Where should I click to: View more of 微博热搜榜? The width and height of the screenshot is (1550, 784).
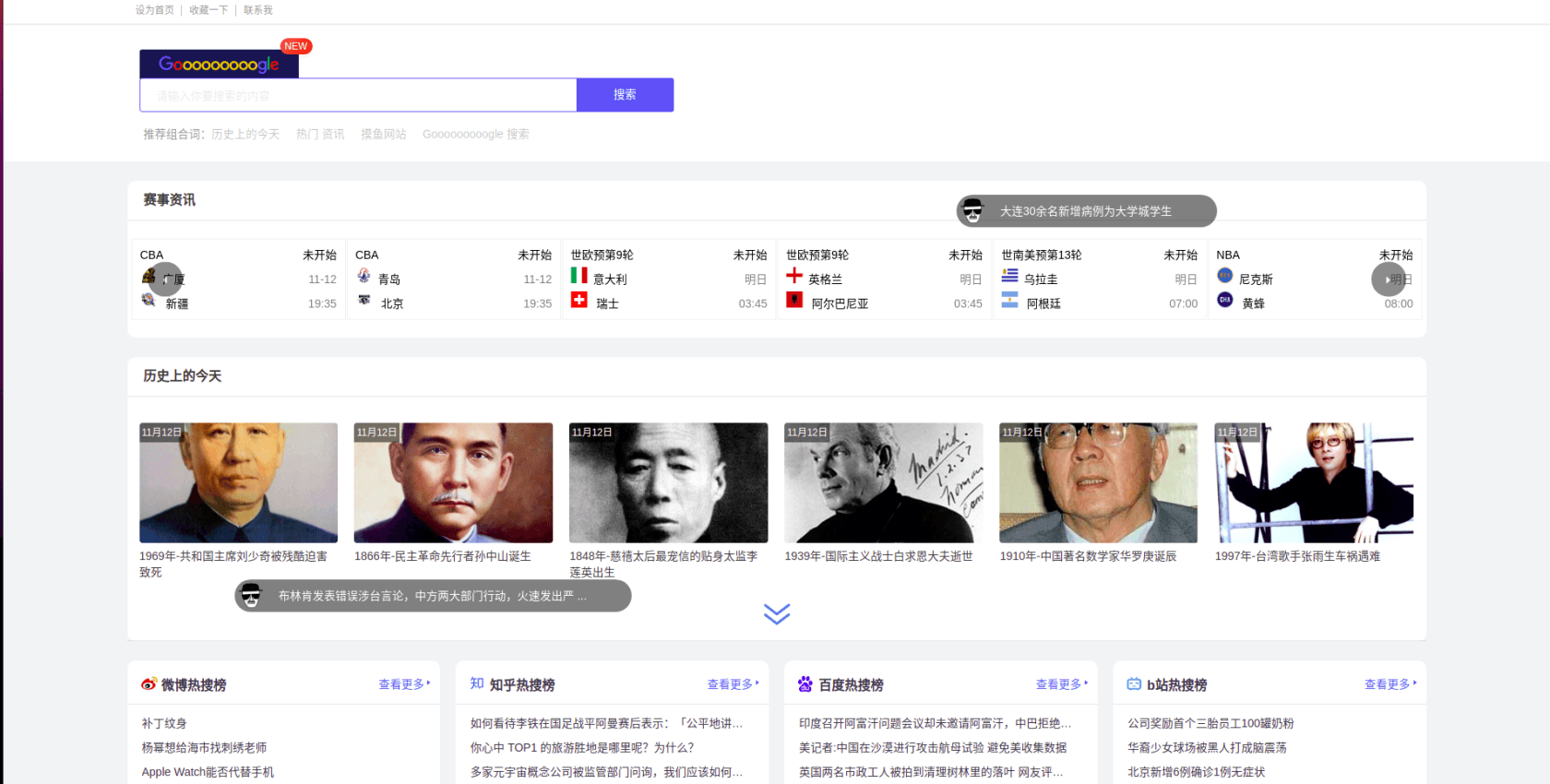(404, 684)
